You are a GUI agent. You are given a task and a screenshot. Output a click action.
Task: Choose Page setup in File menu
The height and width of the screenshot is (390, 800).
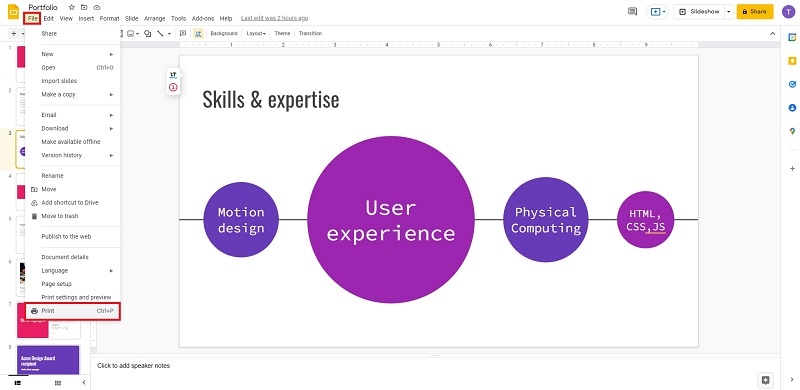(72, 284)
